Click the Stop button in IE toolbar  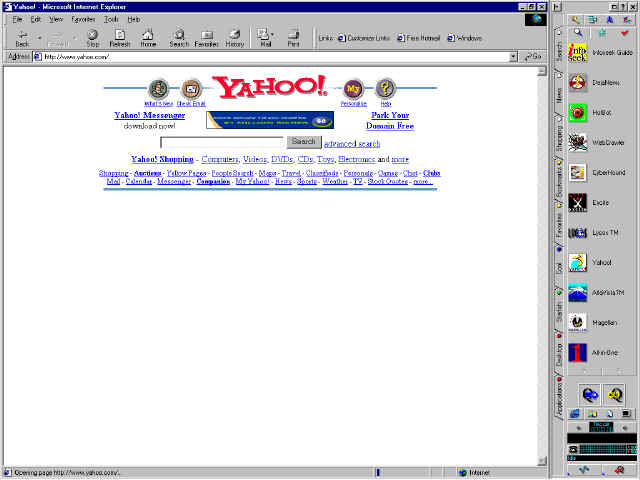[92, 37]
